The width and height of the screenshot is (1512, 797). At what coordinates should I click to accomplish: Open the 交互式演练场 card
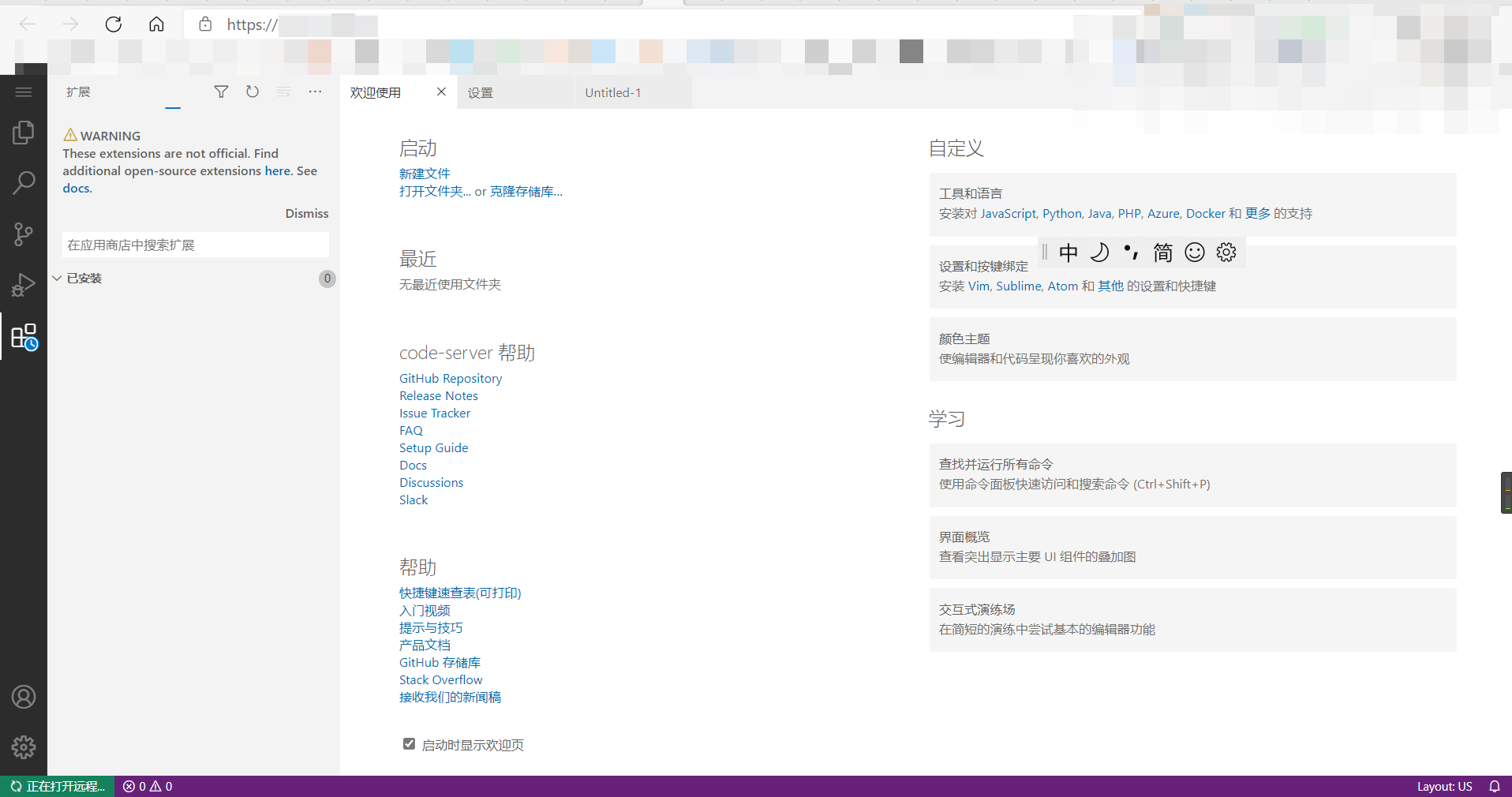pyautogui.click(x=1193, y=620)
